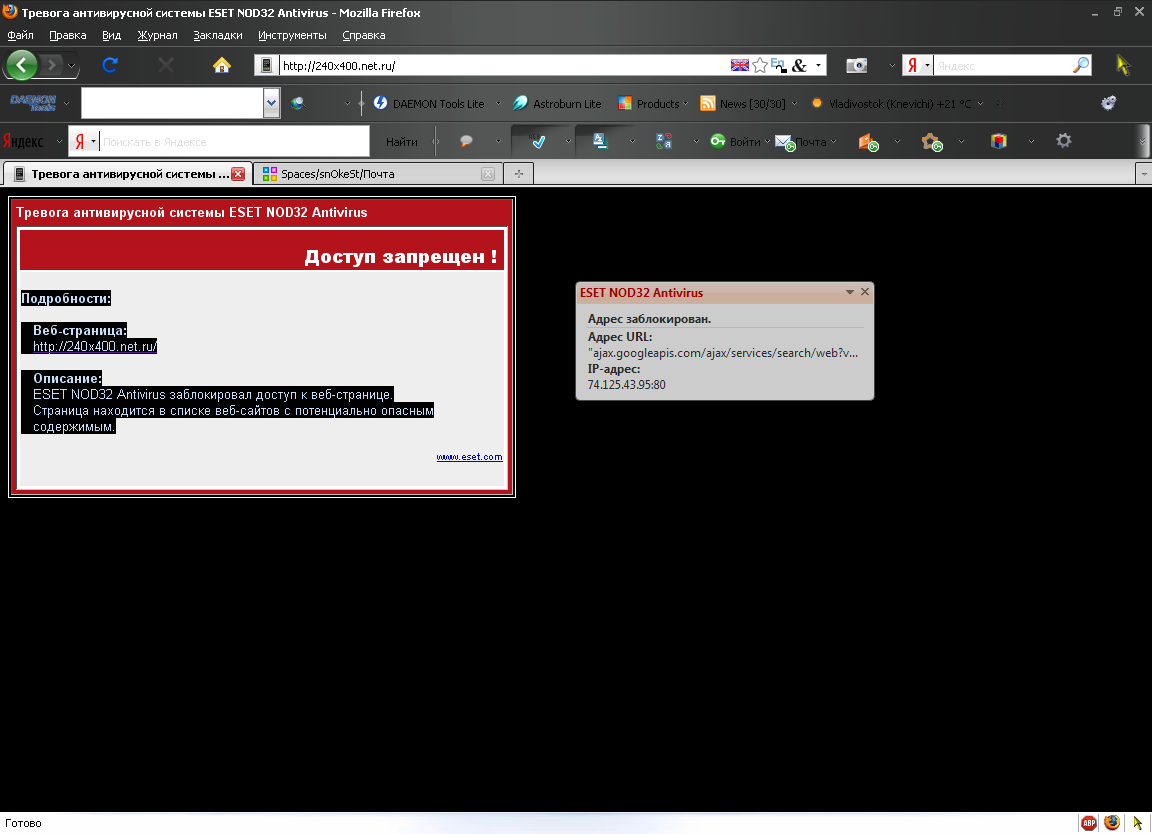Open the list all tabs dropdown
The width and height of the screenshot is (1152, 834).
pyautogui.click(x=1144, y=174)
